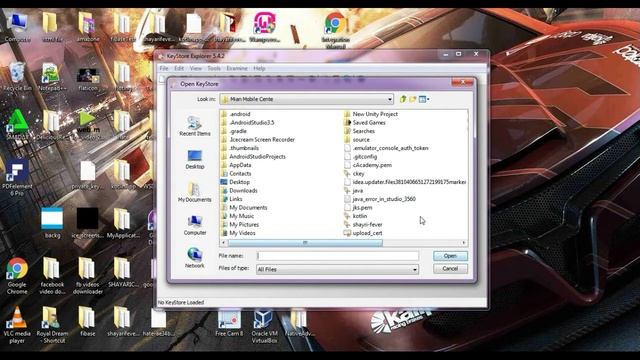Open the view menu icon in dialog
The width and height of the screenshot is (640, 360).
click(424, 99)
